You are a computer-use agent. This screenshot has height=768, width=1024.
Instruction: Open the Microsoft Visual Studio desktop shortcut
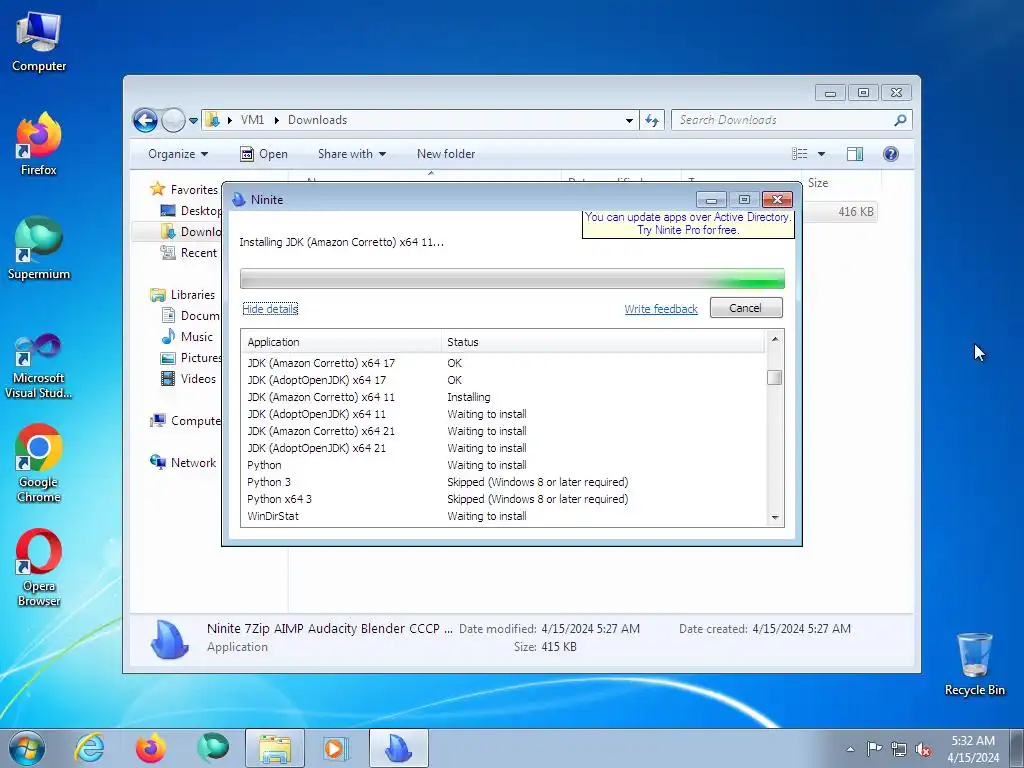click(x=39, y=366)
